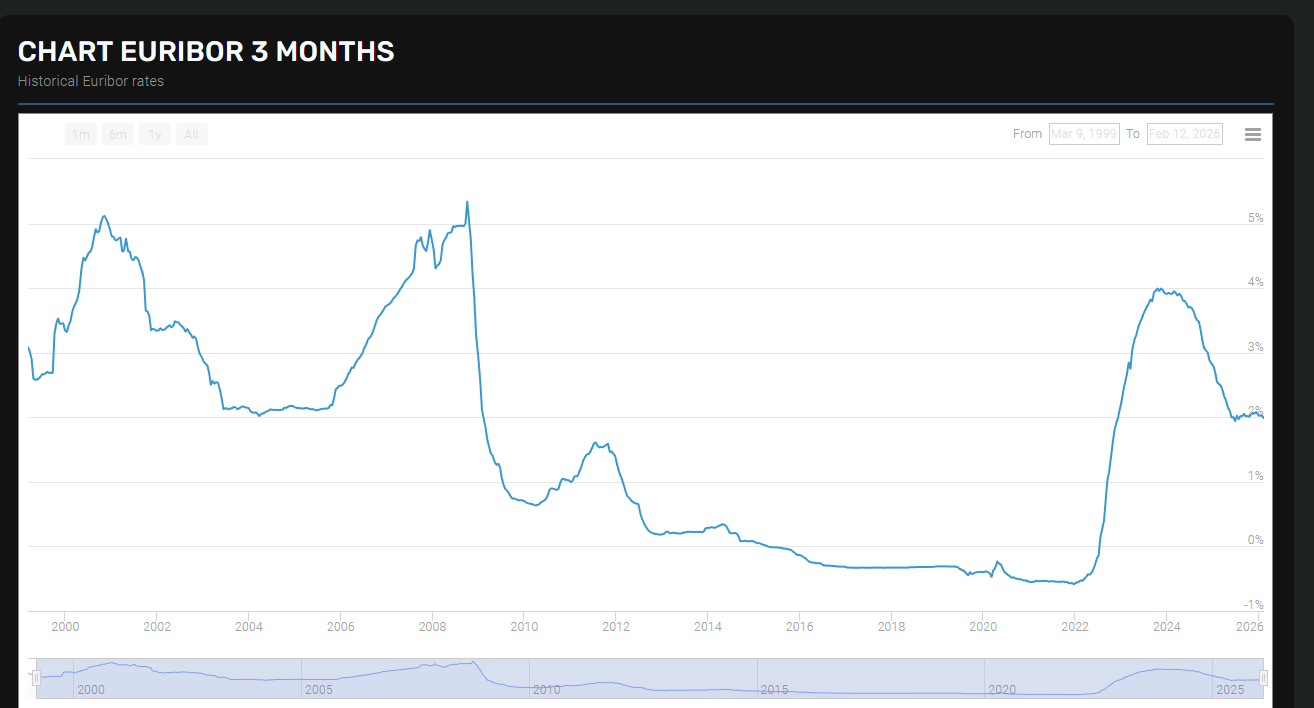Click the 2008 peak on the chart line
This screenshot has width=1314, height=708.
click(x=467, y=203)
